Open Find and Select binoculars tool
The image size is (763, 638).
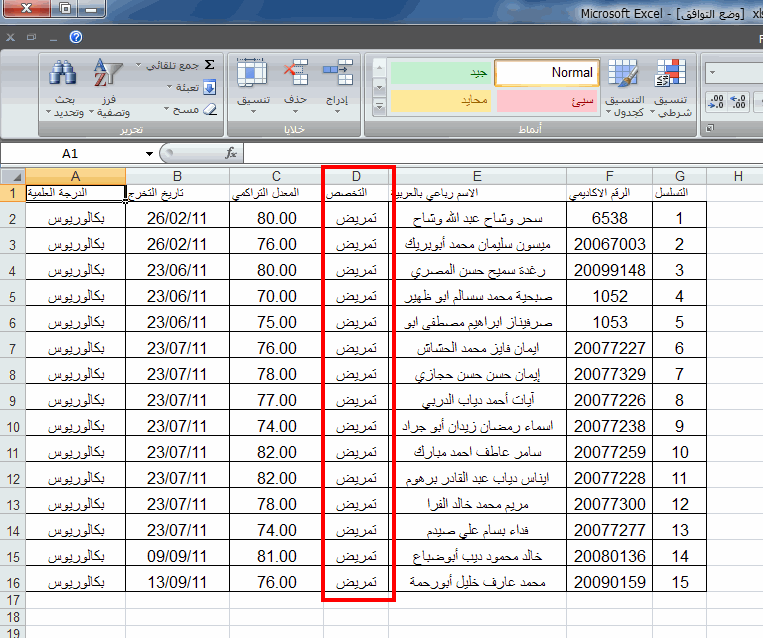pos(63,73)
